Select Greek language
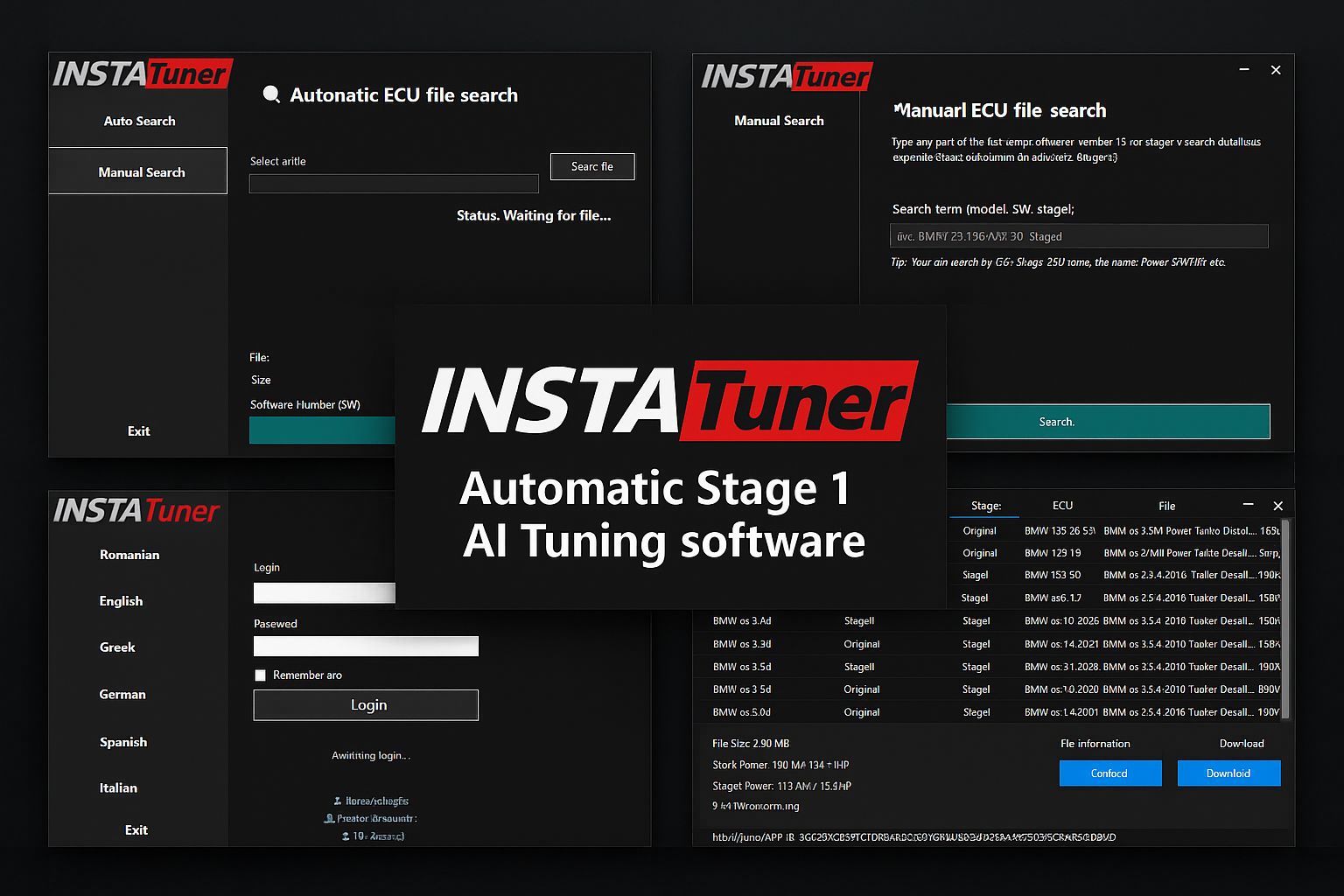Screen dimensions: 1344x896 (117, 647)
